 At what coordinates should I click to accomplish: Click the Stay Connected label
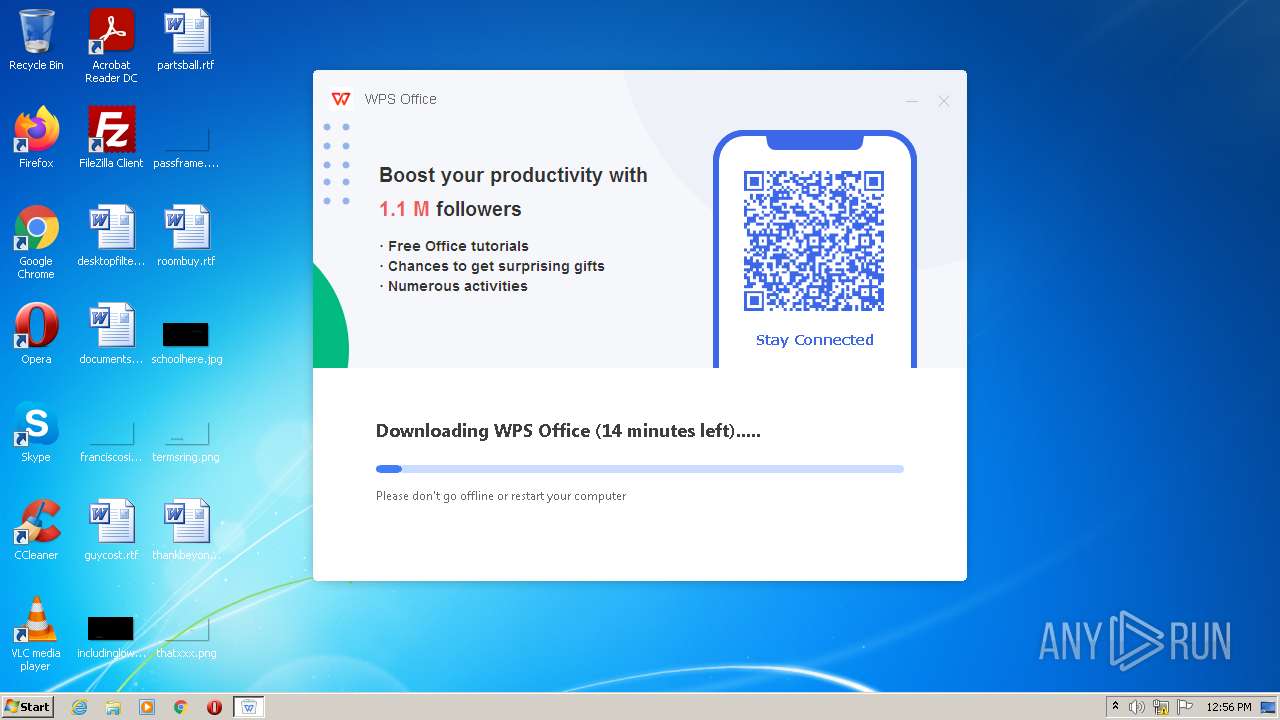click(815, 340)
